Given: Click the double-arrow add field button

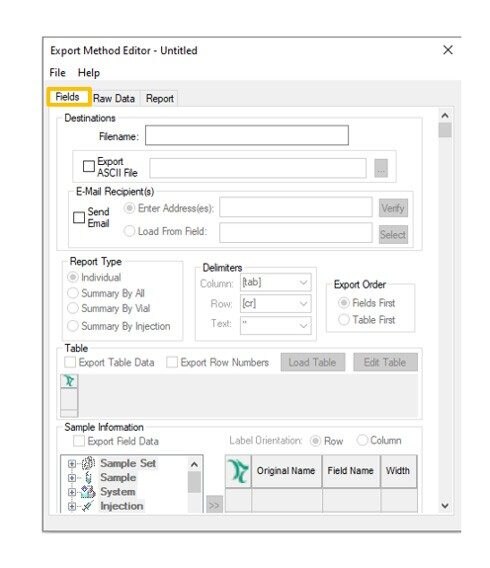Looking at the screenshot, I should coord(214,505).
